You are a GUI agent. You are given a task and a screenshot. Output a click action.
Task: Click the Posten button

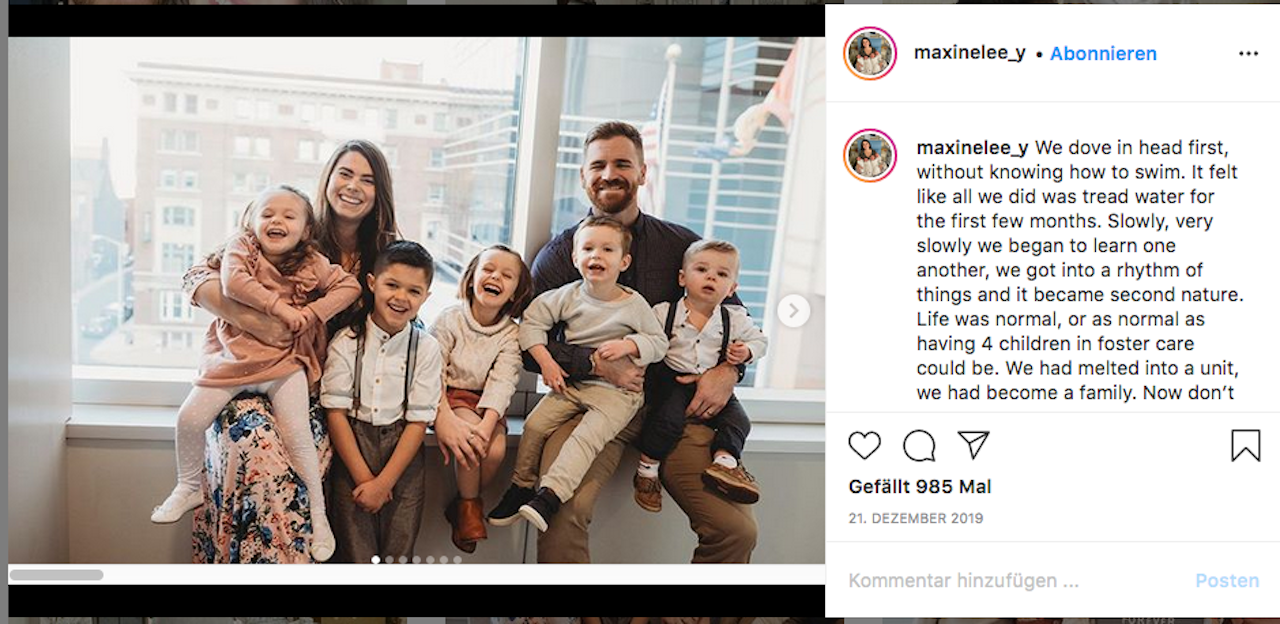pyautogui.click(x=1227, y=580)
